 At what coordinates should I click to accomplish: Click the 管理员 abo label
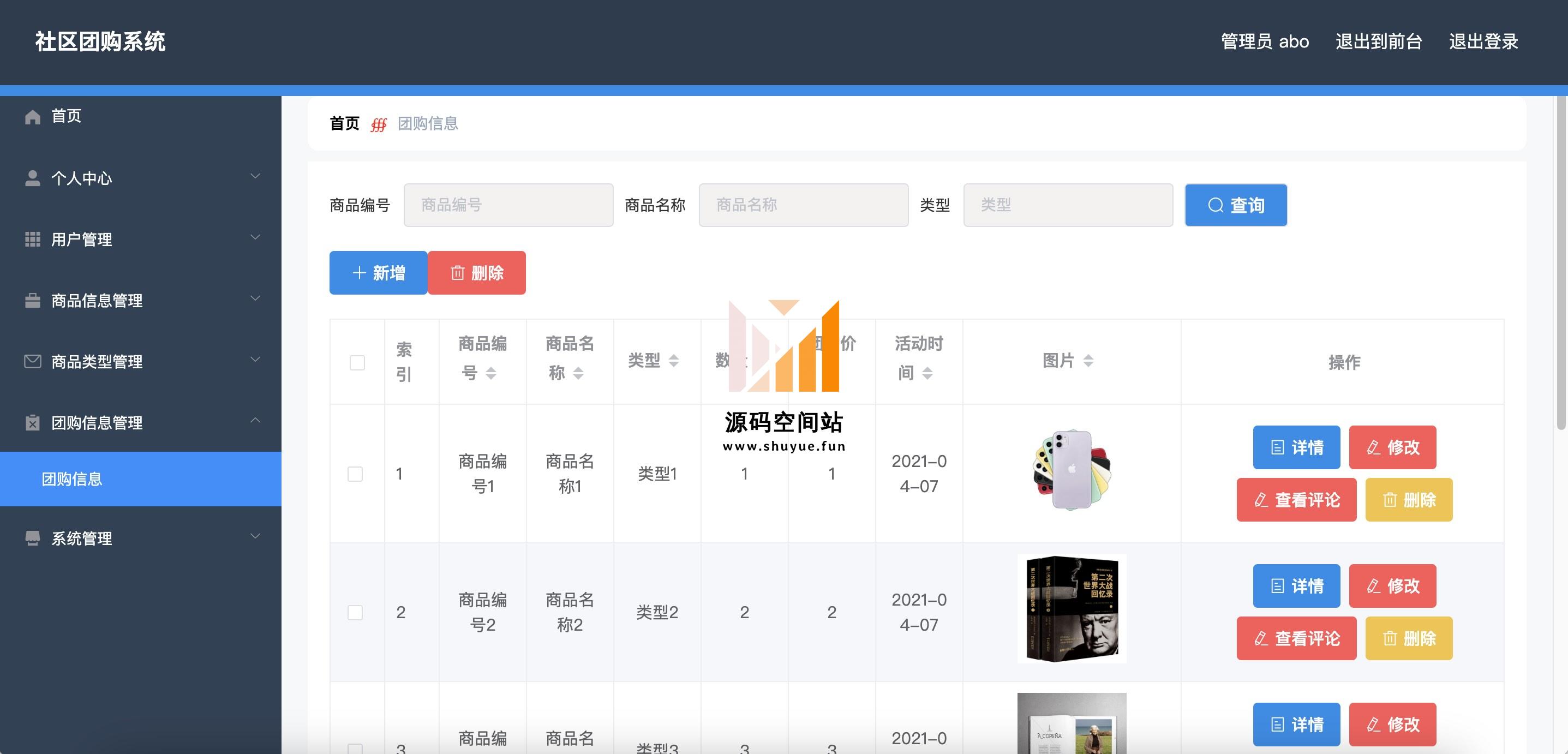[1265, 41]
